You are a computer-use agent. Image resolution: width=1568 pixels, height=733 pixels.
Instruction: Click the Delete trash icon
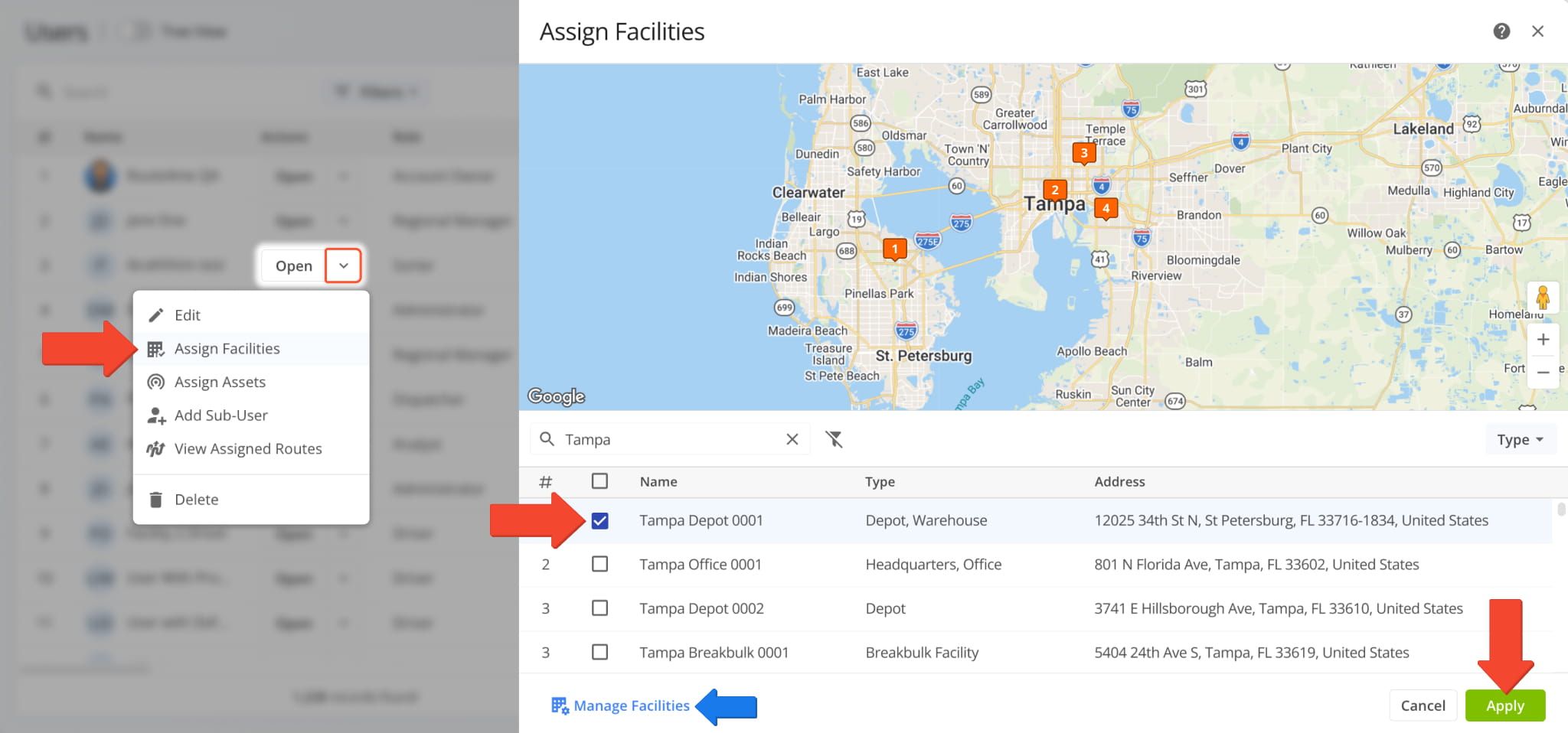(x=156, y=500)
